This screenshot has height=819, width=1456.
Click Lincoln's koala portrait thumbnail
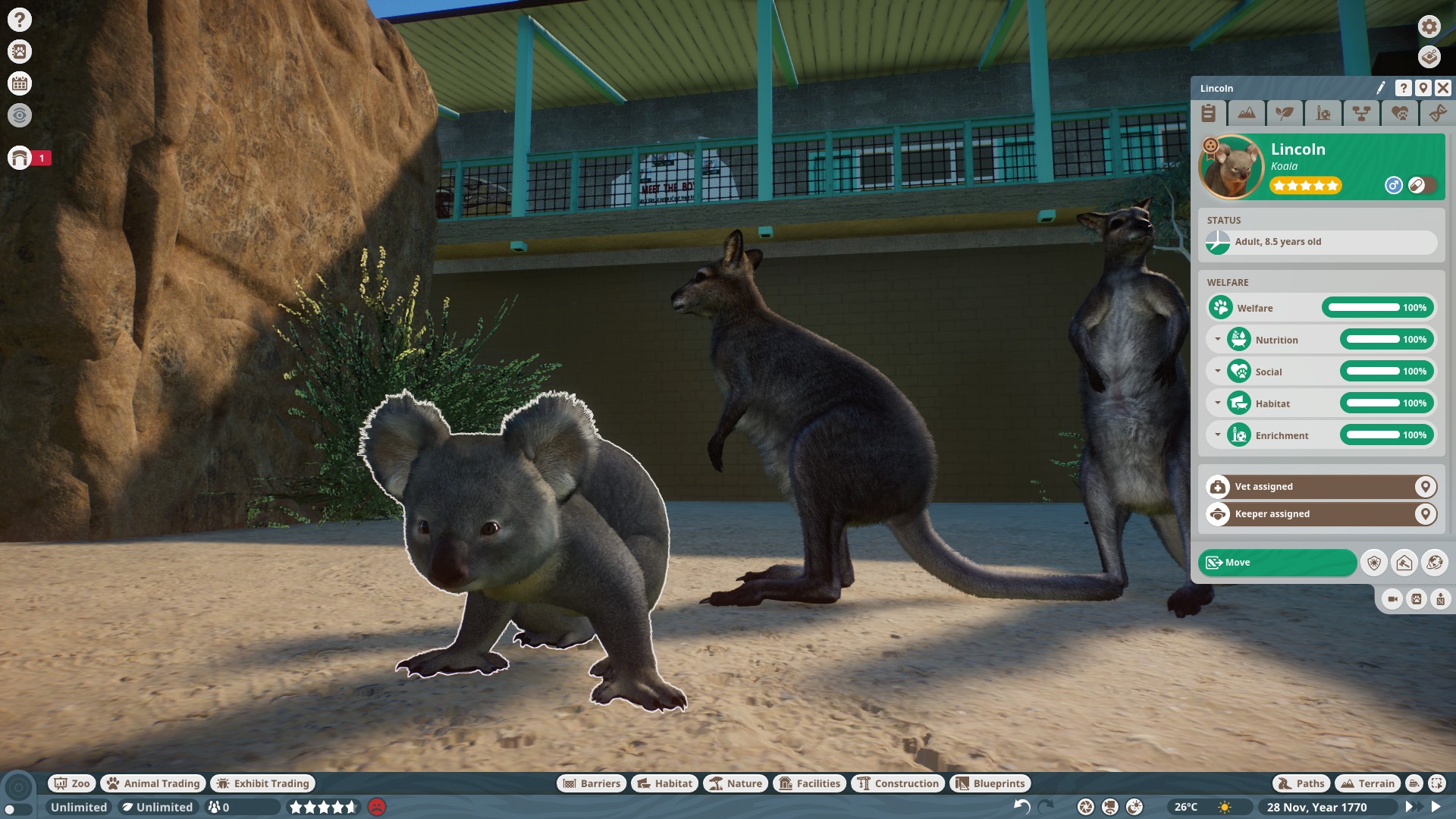1231,167
